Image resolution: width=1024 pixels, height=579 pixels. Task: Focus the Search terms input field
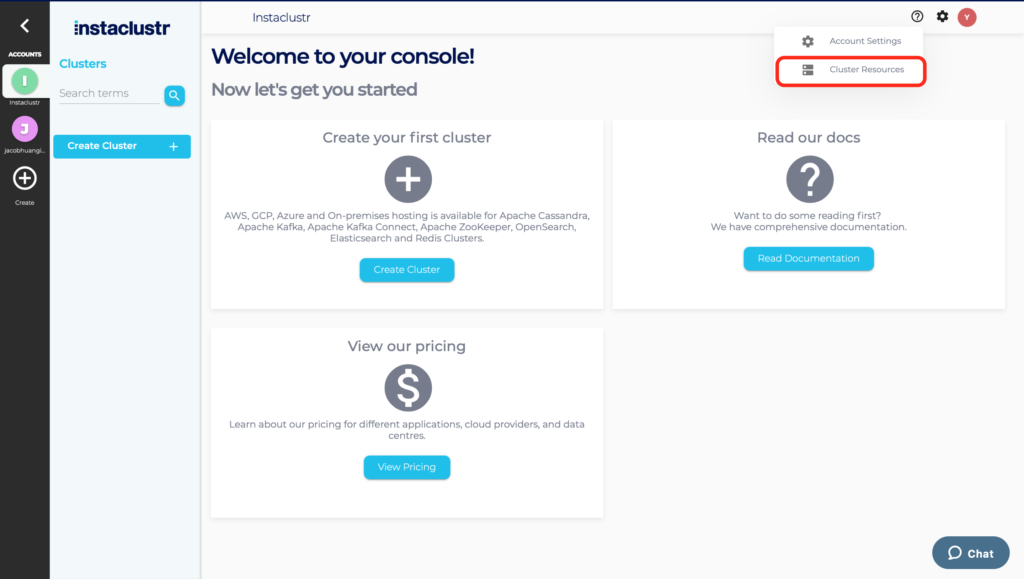pos(108,94)
